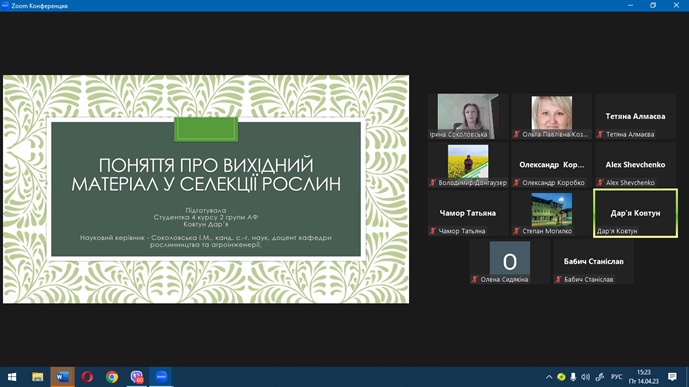Viewport: 689px width, 387px height.
Task: Show hidden system tray icons
Action: tap(549, 377)
